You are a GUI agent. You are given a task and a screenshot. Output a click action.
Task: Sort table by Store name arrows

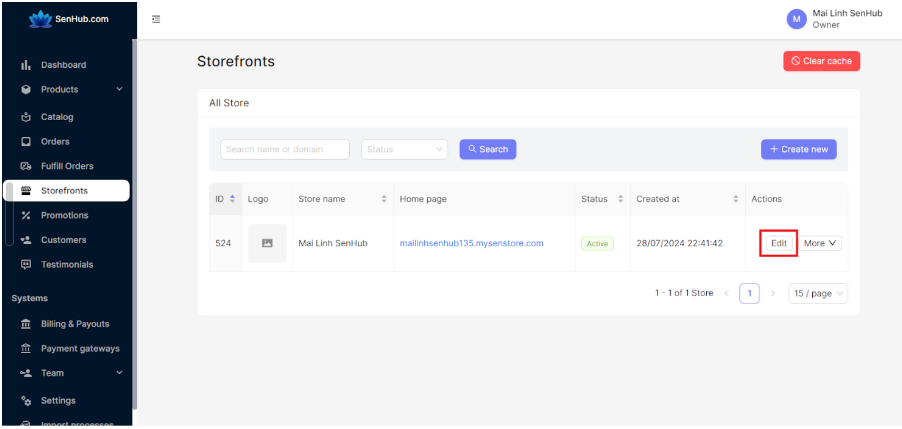coord(384,199)
